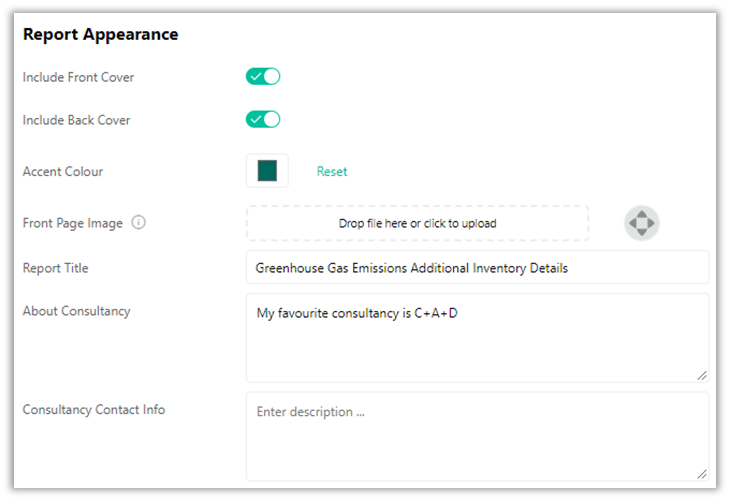Click the Include Back Cover label
The image size is (730, 501).
click(x=76, y=120)
